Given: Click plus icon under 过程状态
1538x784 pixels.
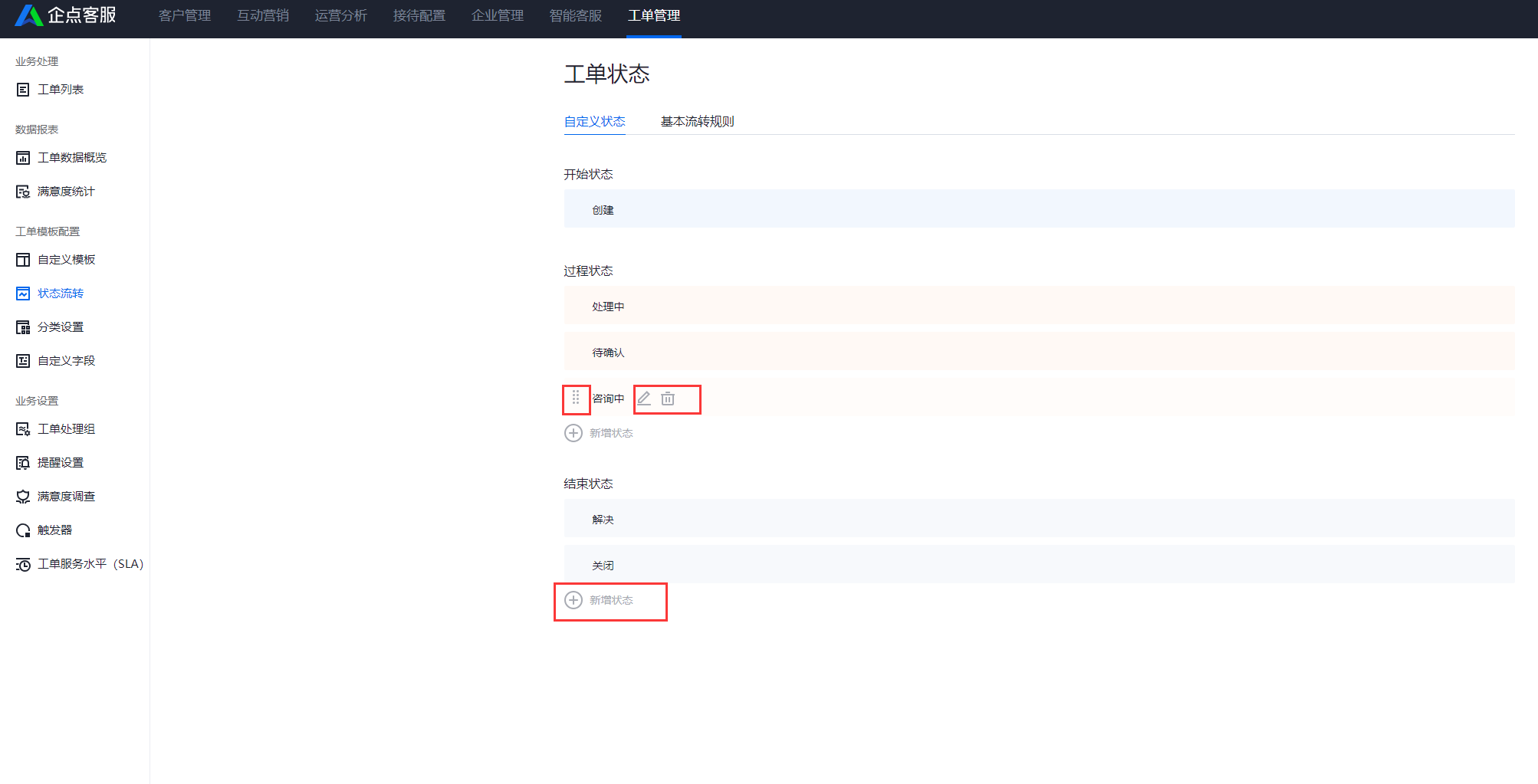Looking at the screenshot, I should point(573,433).
